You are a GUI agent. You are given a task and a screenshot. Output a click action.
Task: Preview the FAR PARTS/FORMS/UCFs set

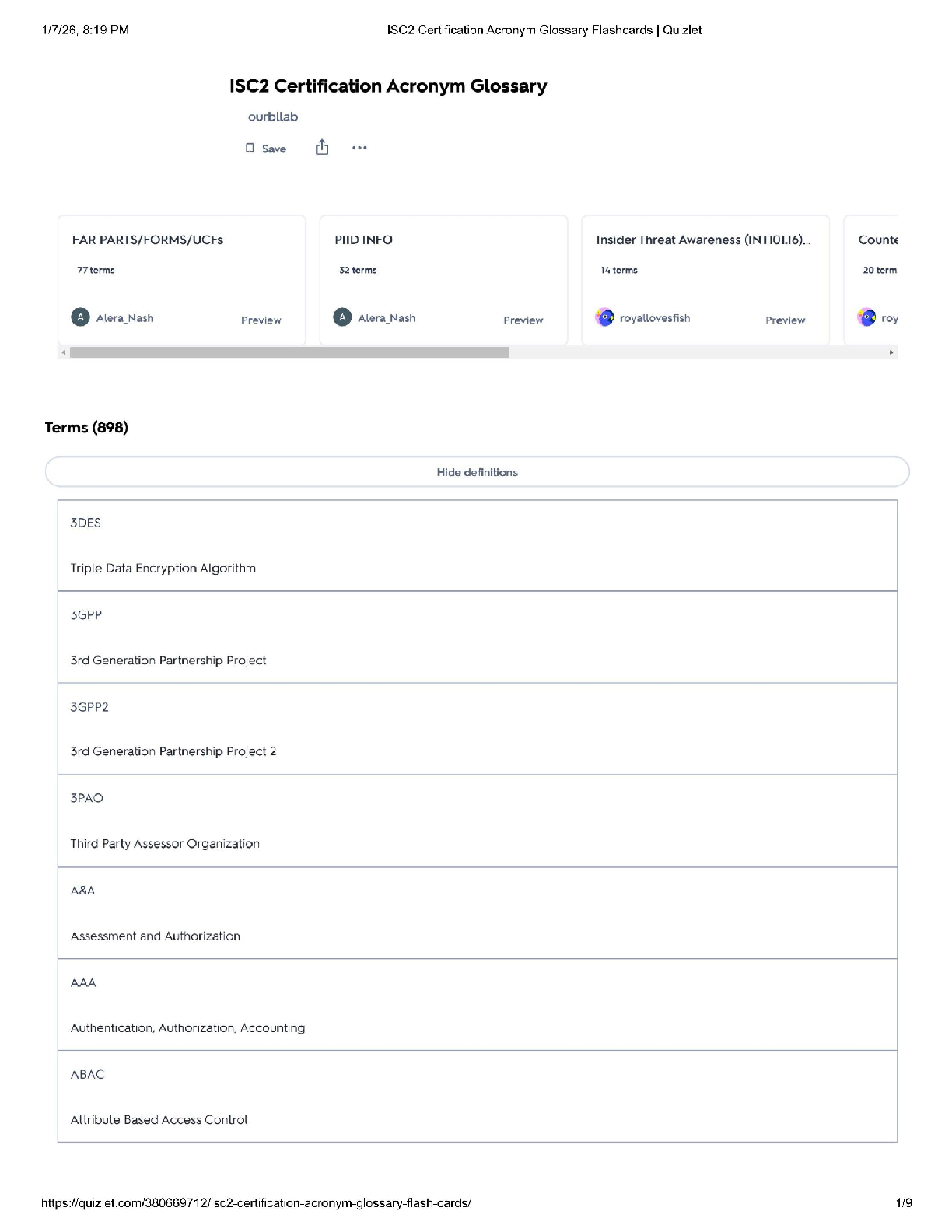[261, 320]
